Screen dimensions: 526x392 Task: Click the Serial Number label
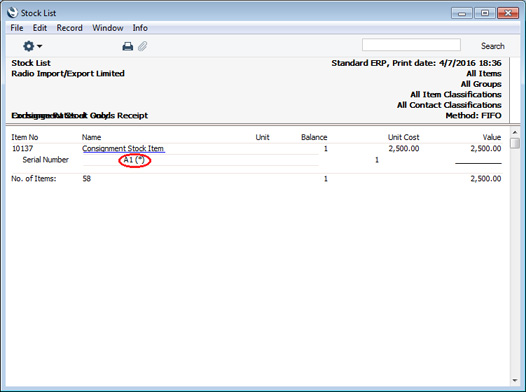pyautogui.click(x=46, y=160)
